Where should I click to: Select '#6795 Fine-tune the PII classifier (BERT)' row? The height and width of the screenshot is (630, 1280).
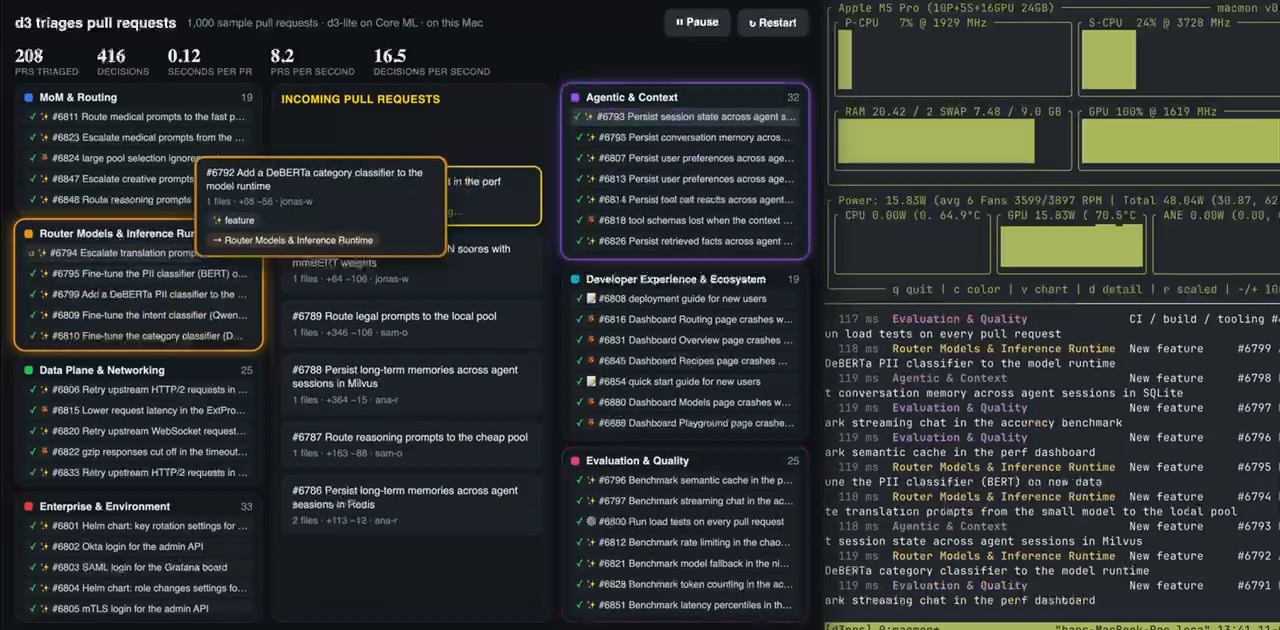tap(138, 274)
